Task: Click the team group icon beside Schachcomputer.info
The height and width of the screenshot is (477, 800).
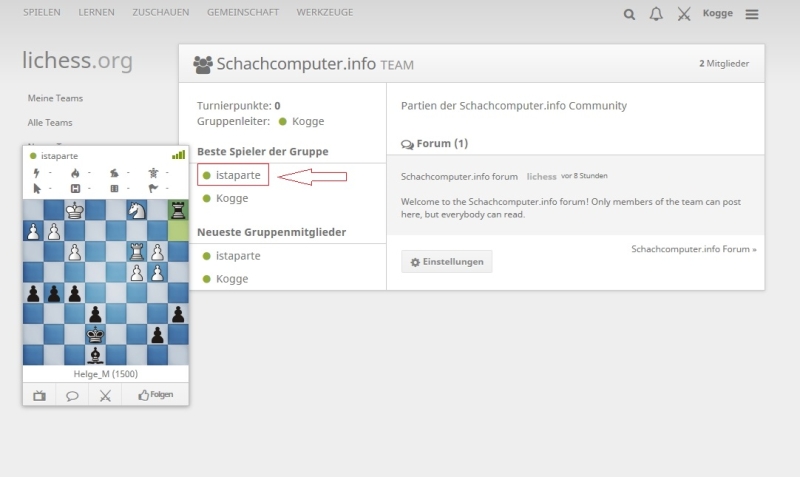Action: pos(203,64)
